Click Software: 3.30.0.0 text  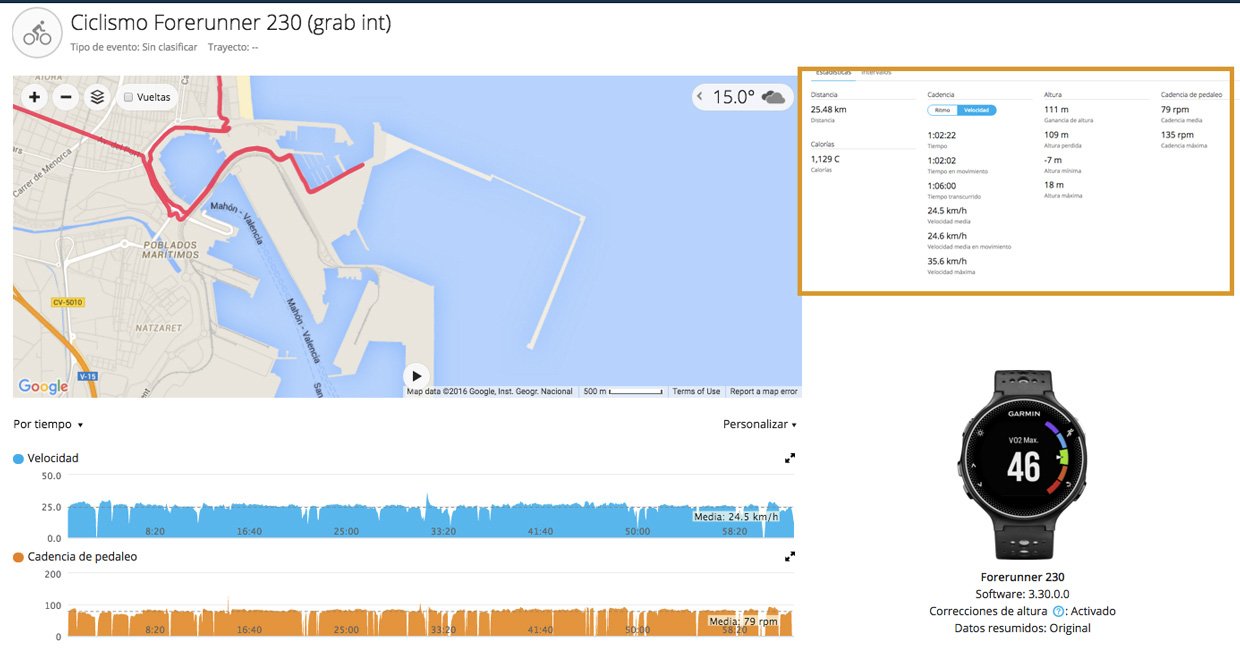[x=1022, y=594]
